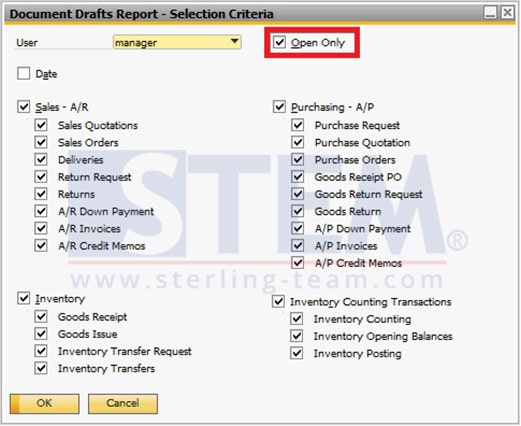This screenshot has height=426, width=521.
Task: Untick the Open Only checkbox
Action: (x=279, y=42)
